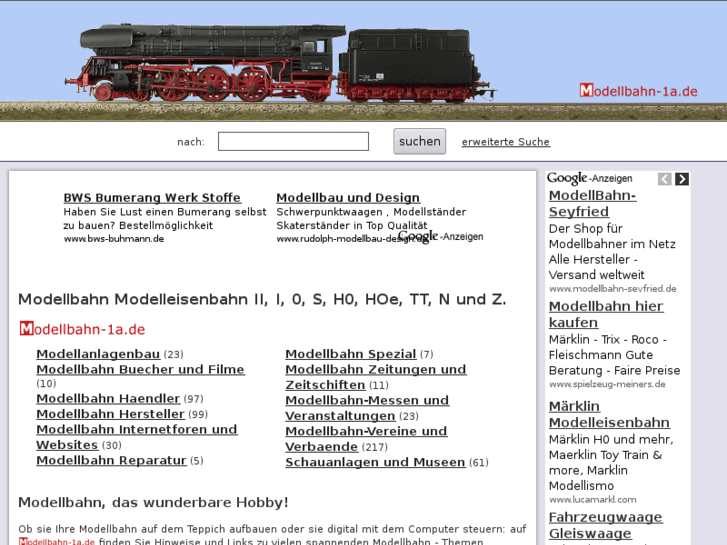Open Modellbahn Internetforen und Websites category
The image size is (727, 545).
click(x=137, y=437)
